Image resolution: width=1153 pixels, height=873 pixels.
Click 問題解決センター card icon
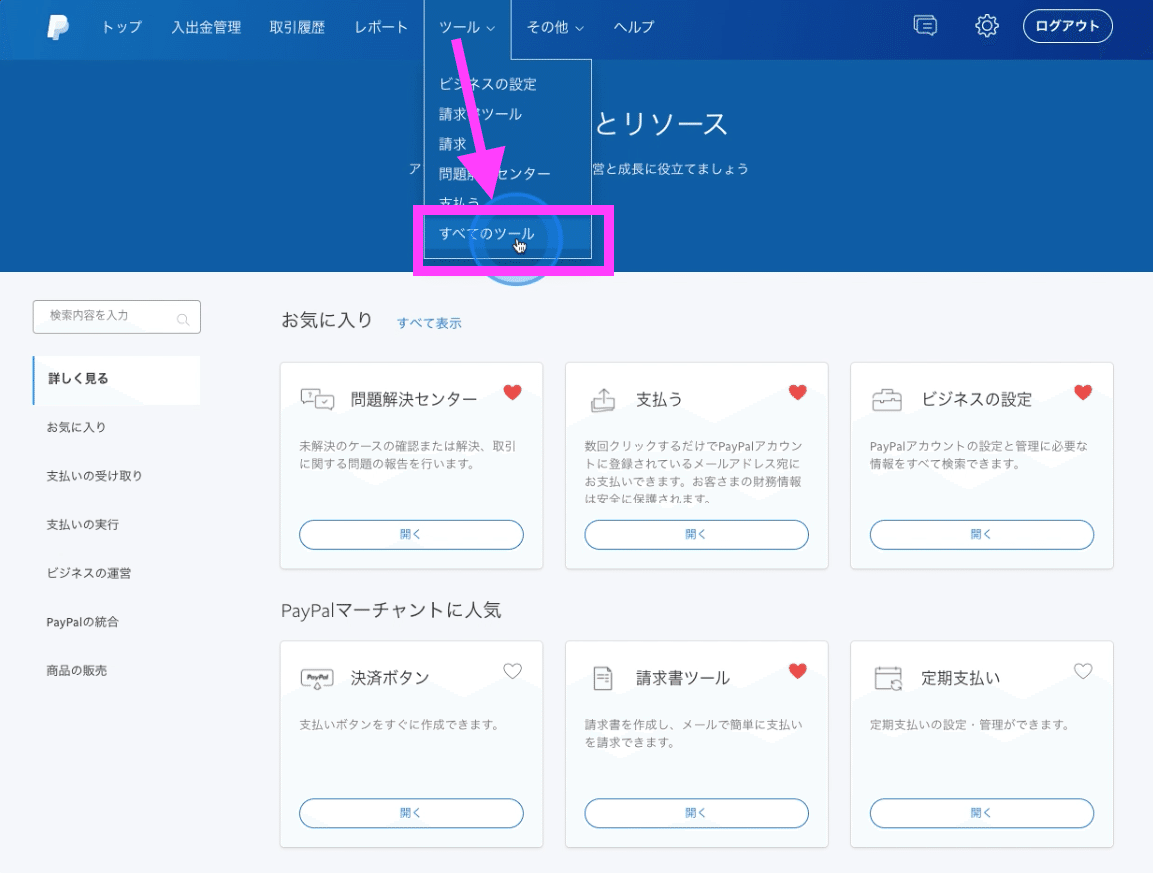click(318, 399)
